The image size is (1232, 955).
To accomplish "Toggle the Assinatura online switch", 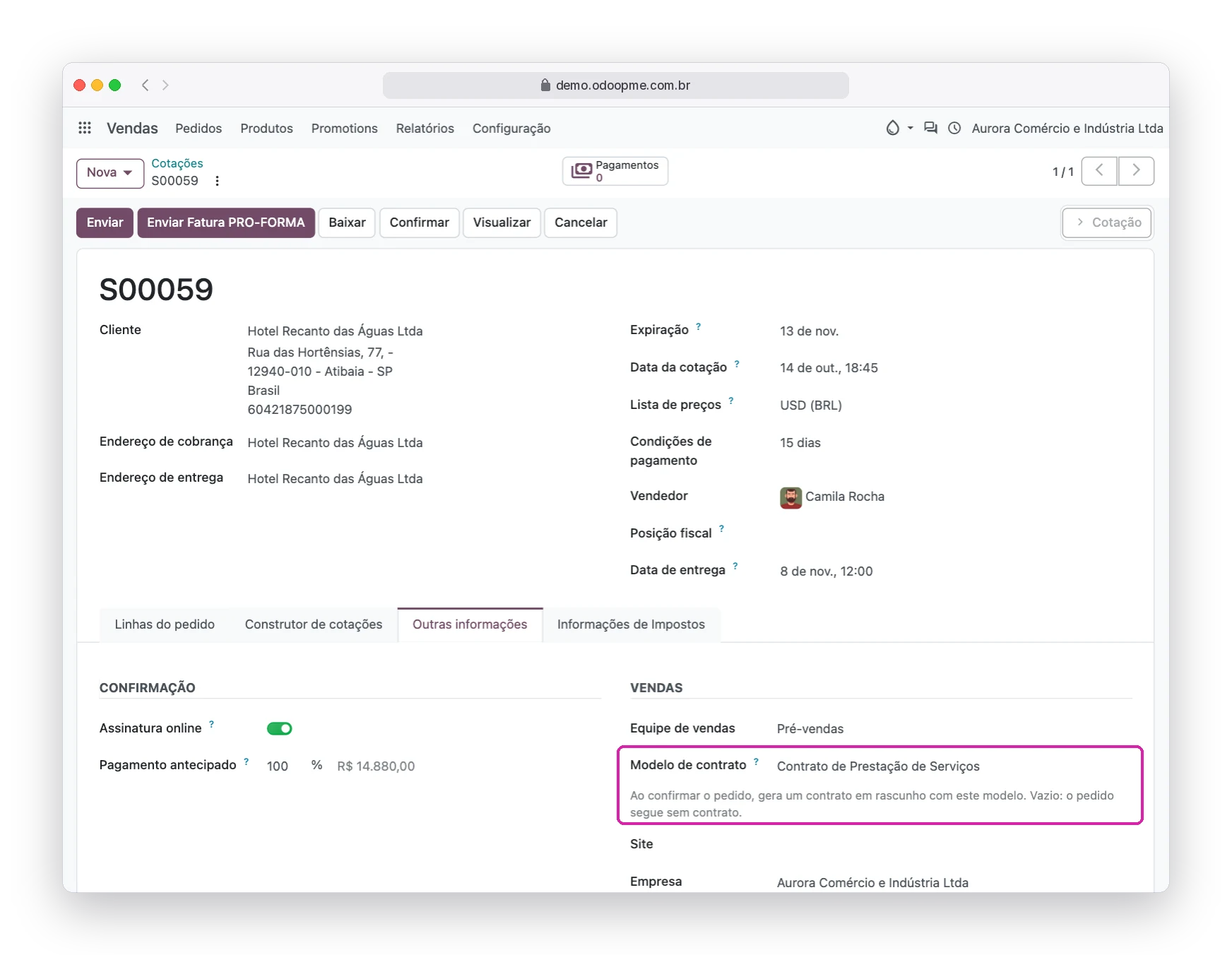I will (x=280, y=728).
